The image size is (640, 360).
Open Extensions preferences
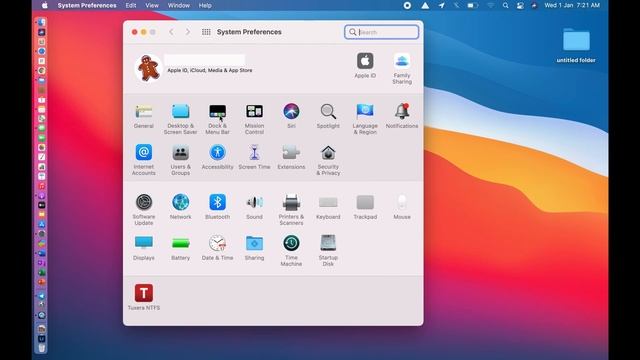coord(291,157)
